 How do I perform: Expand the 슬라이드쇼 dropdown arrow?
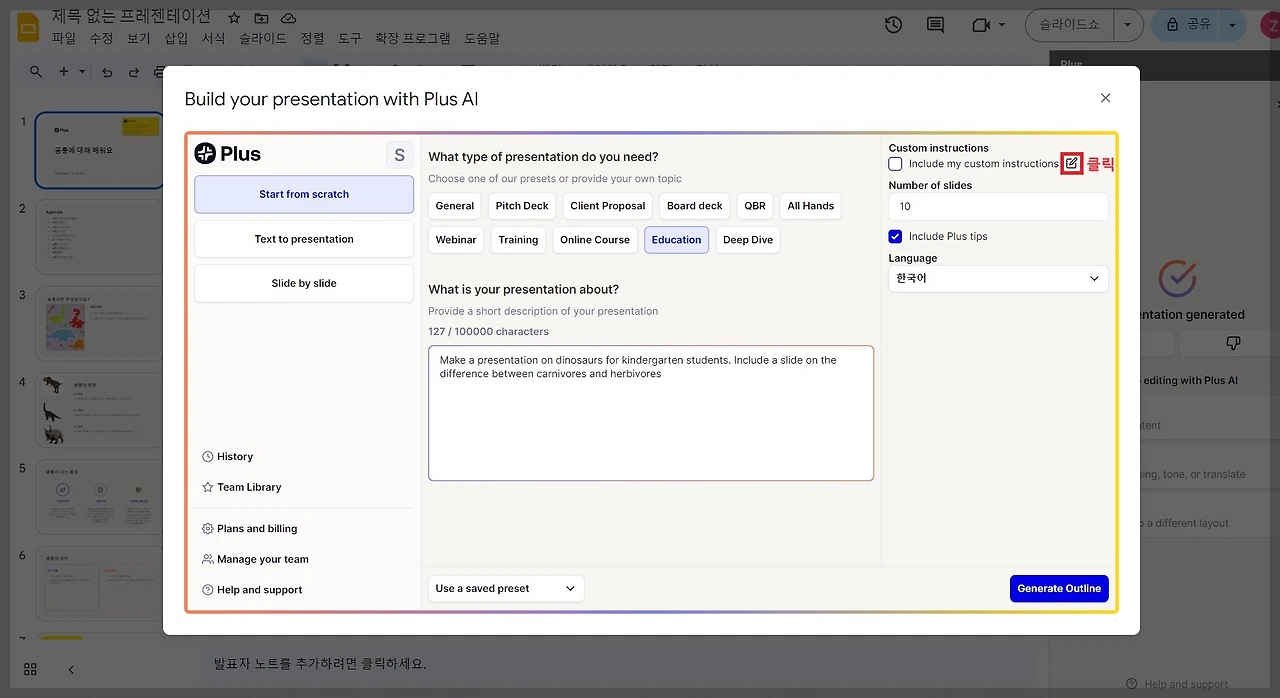(x=1129, y=24)
